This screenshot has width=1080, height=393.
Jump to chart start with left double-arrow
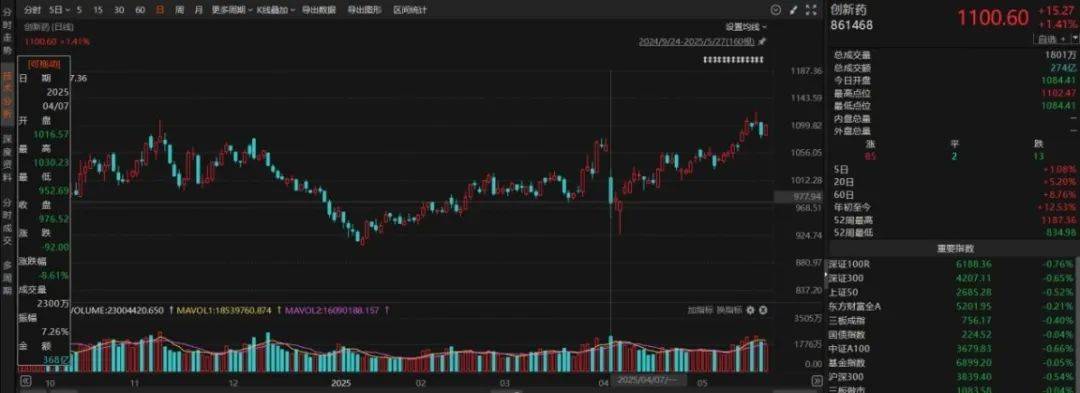tap(25, 380)
